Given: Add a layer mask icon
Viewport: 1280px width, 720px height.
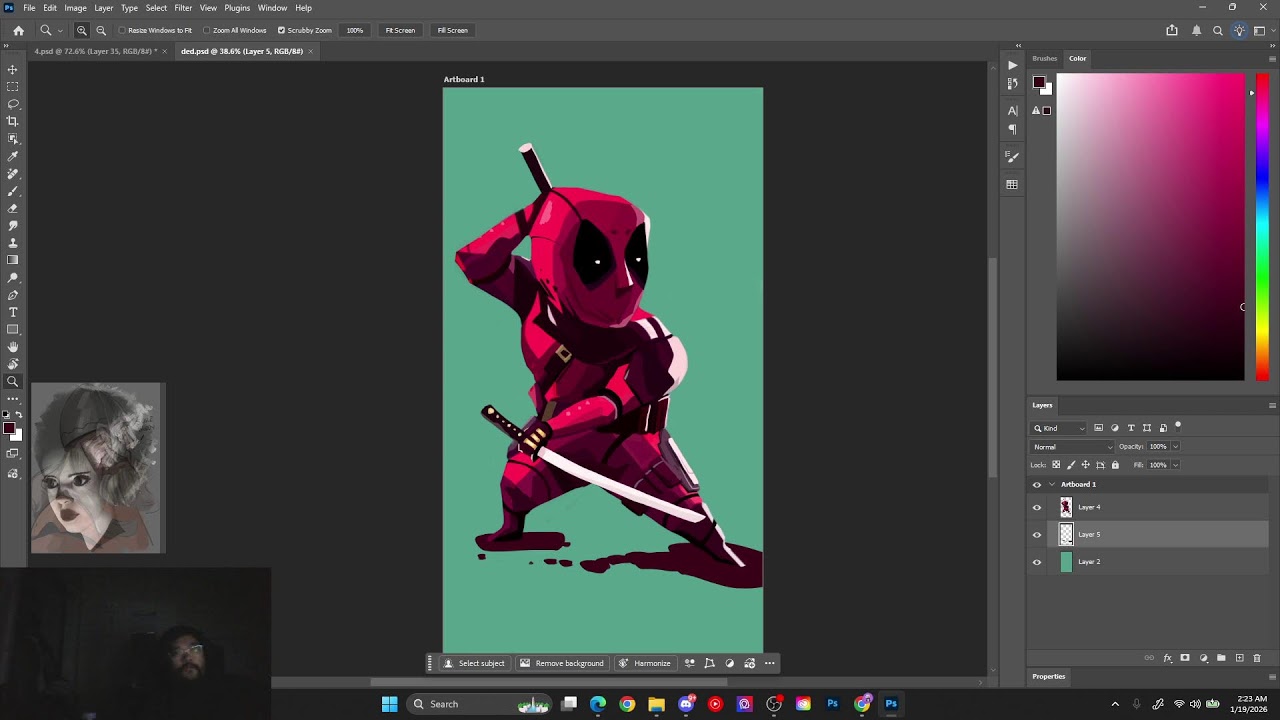Looking at the screenshot, I should click(x=1185, y=658).
